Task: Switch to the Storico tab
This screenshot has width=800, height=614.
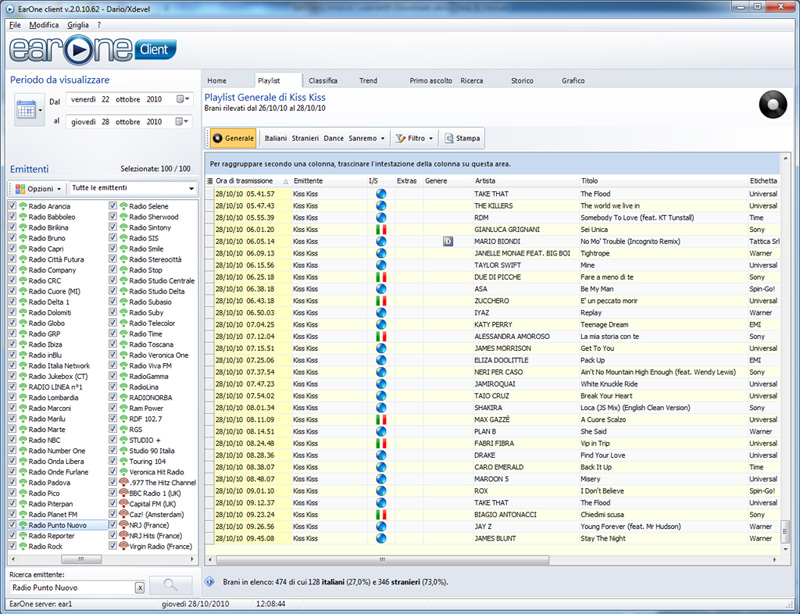Action: click(x=522, y=81)
